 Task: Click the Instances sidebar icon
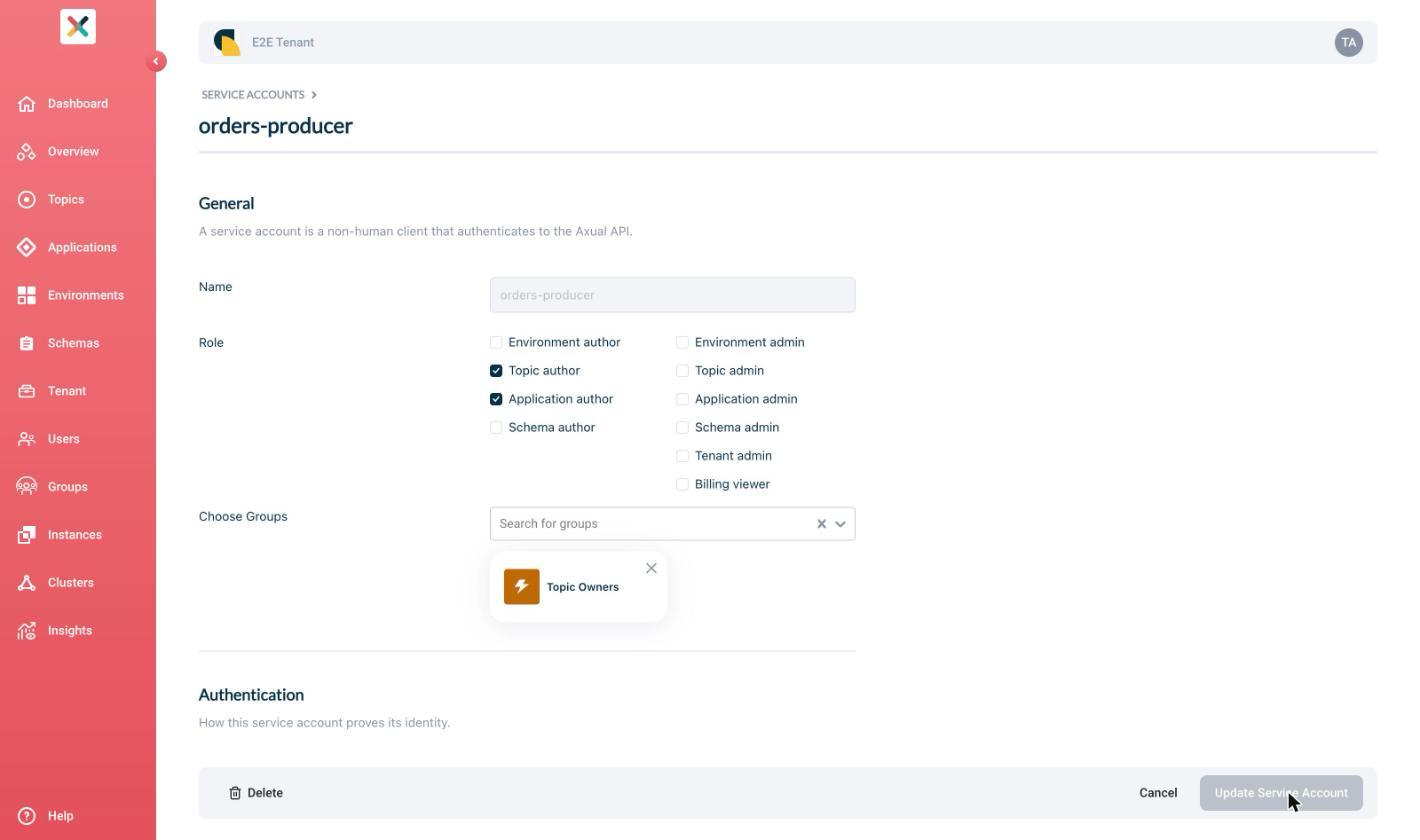click(27, 535)
